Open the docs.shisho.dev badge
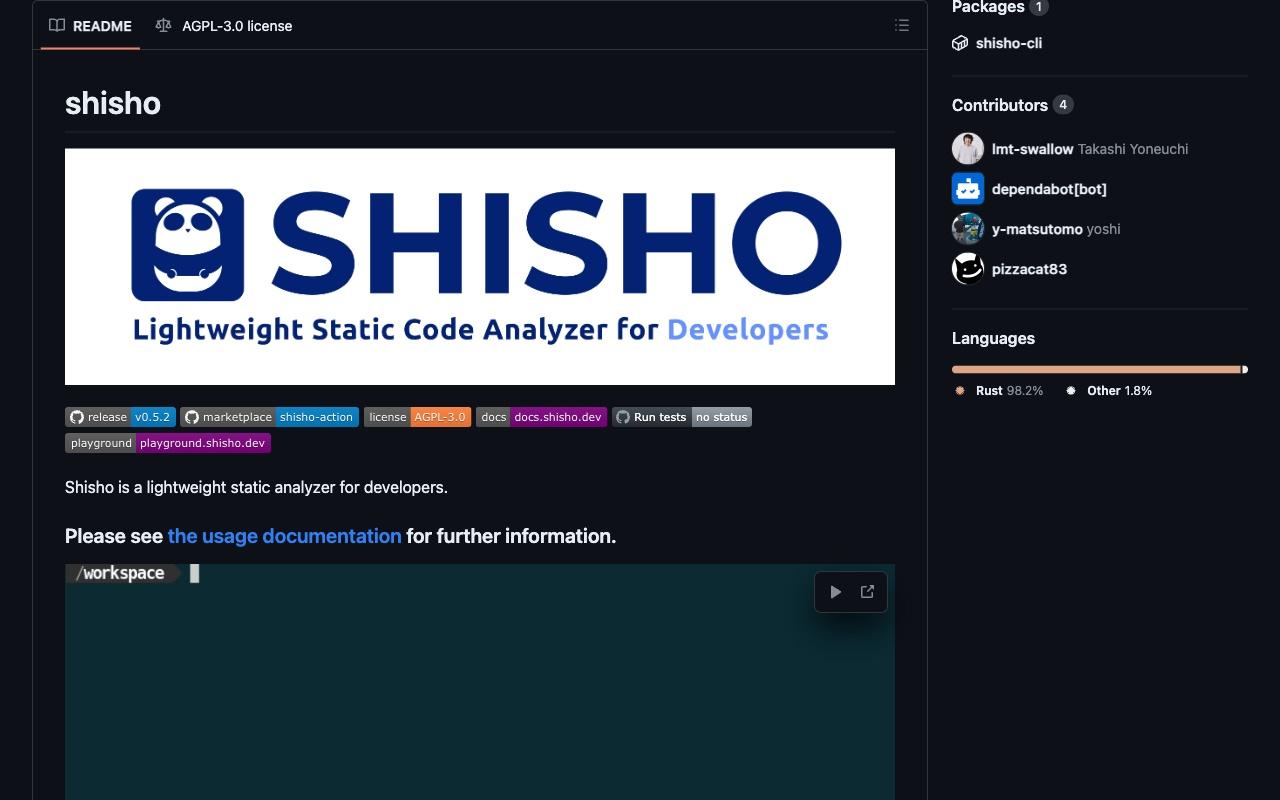Image resolution: width=1280 pixels, height=800 pixels. coord(541,417)
